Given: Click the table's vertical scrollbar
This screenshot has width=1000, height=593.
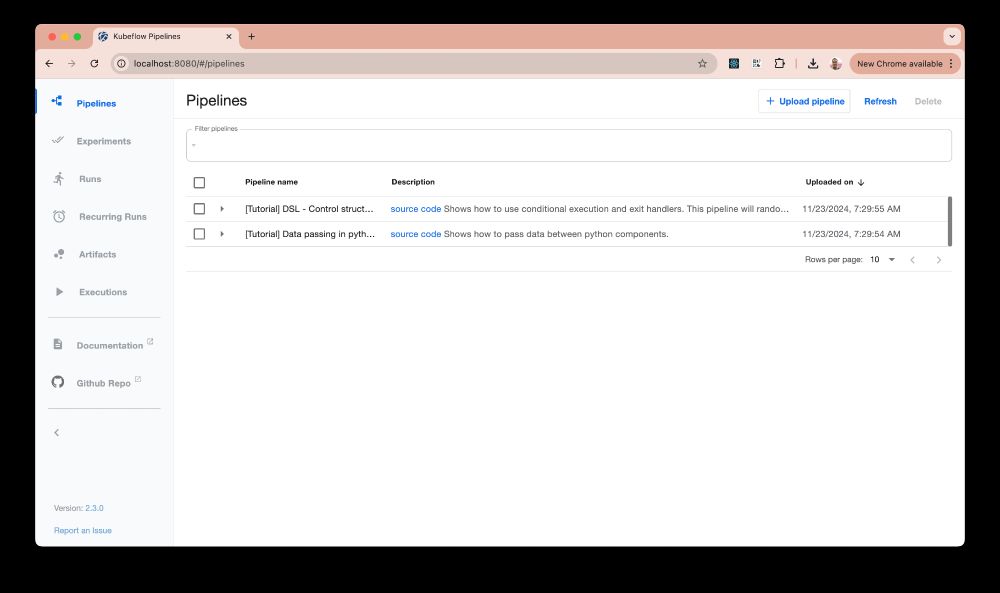Looking at the screenshot, I should 950,221.
